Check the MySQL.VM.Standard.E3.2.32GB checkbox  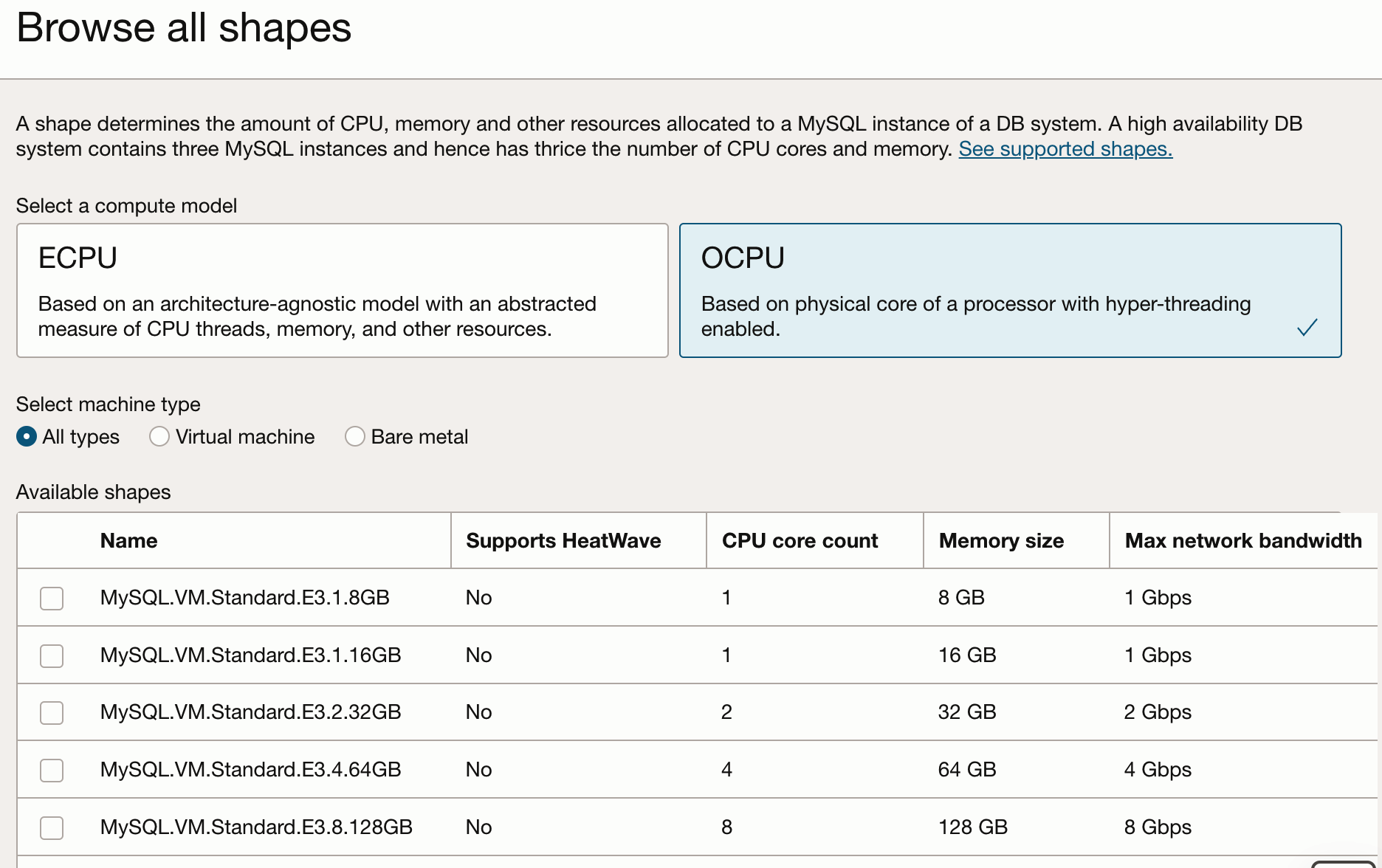(51, 712)
